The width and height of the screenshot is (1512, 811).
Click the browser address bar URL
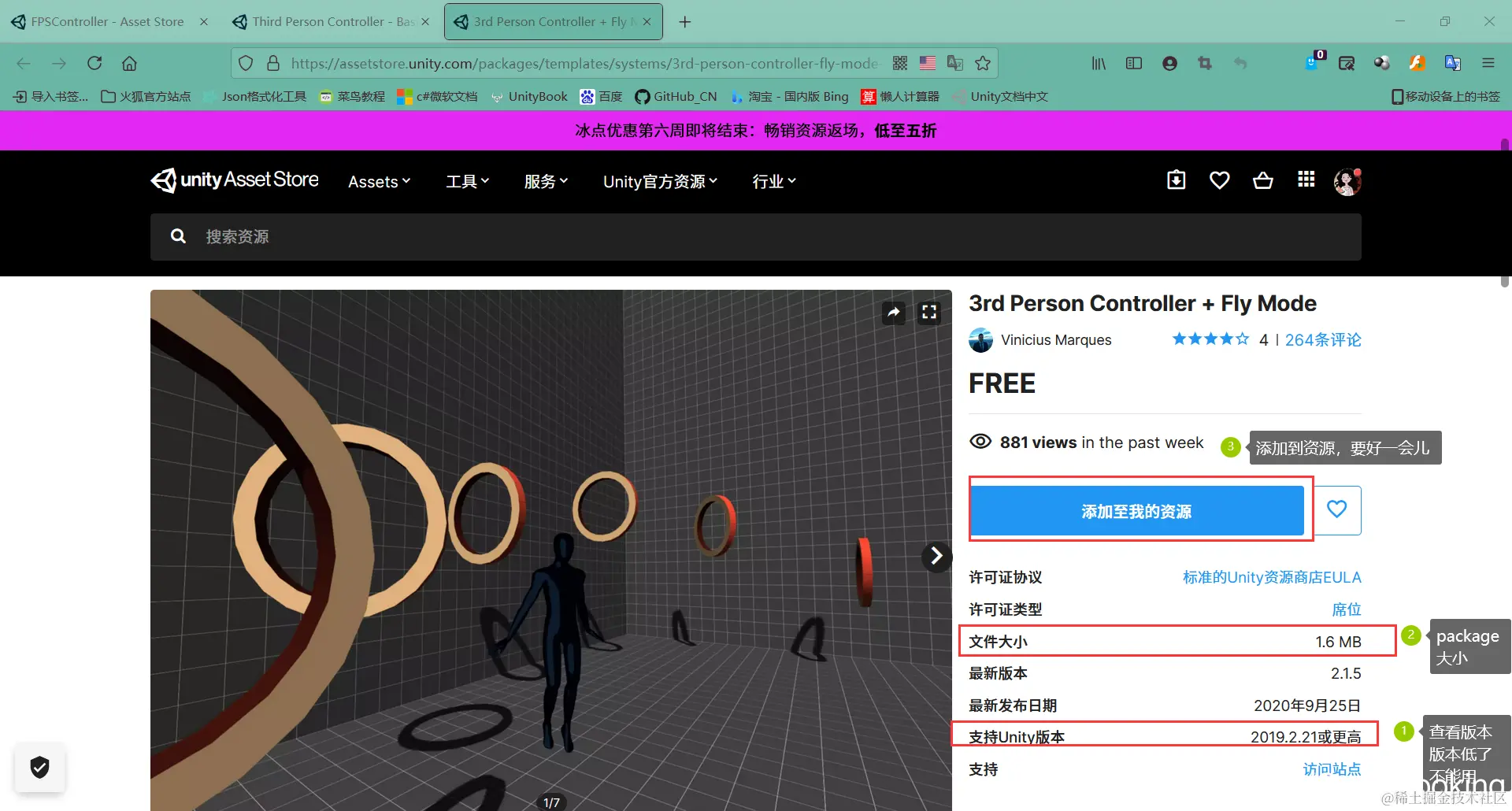coord(584,63)
